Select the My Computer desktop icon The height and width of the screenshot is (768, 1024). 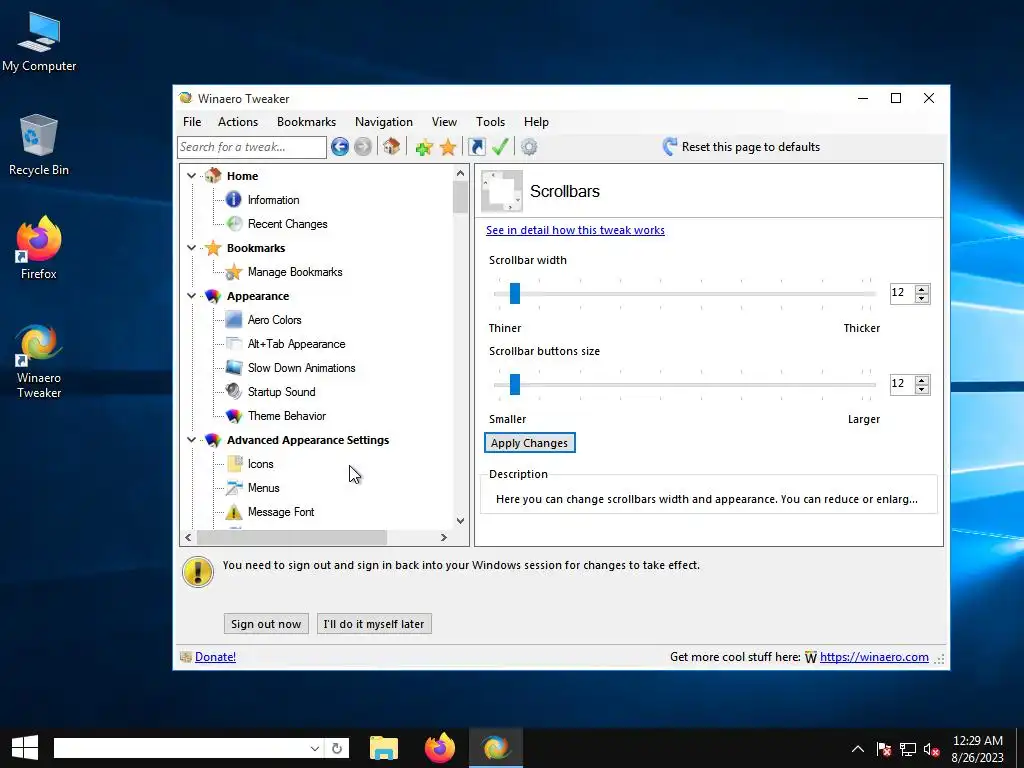[39, 33]
